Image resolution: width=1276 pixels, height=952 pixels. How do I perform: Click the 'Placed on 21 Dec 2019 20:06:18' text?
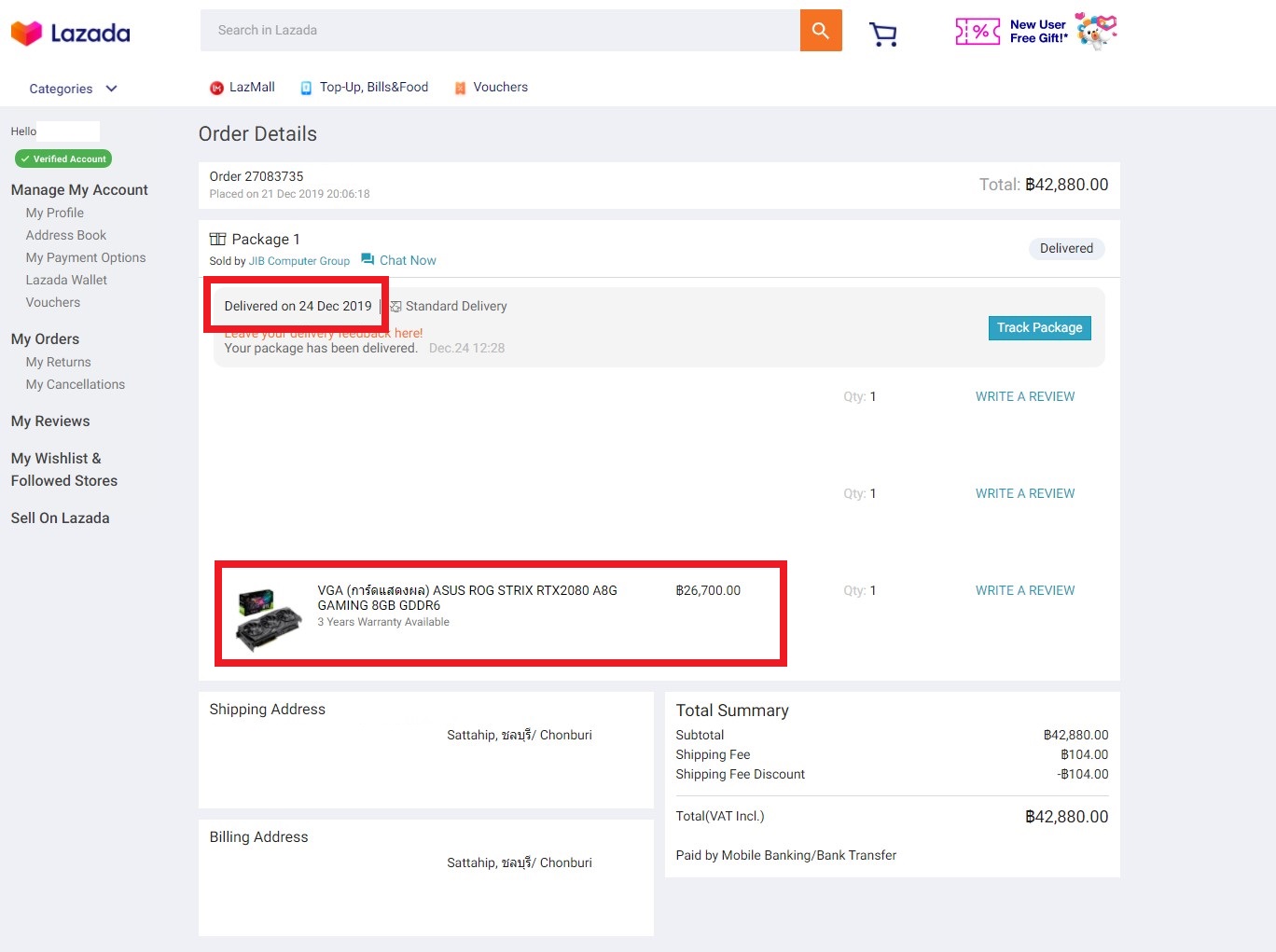(x=290, y=194)
